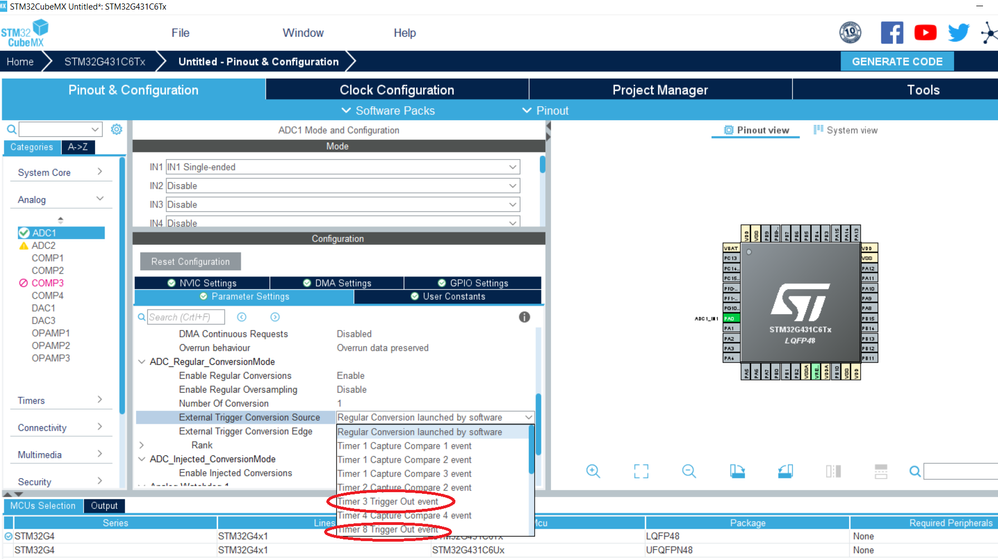Open Window menu
This screenshot has width=998, height=559.
point(303,33)
